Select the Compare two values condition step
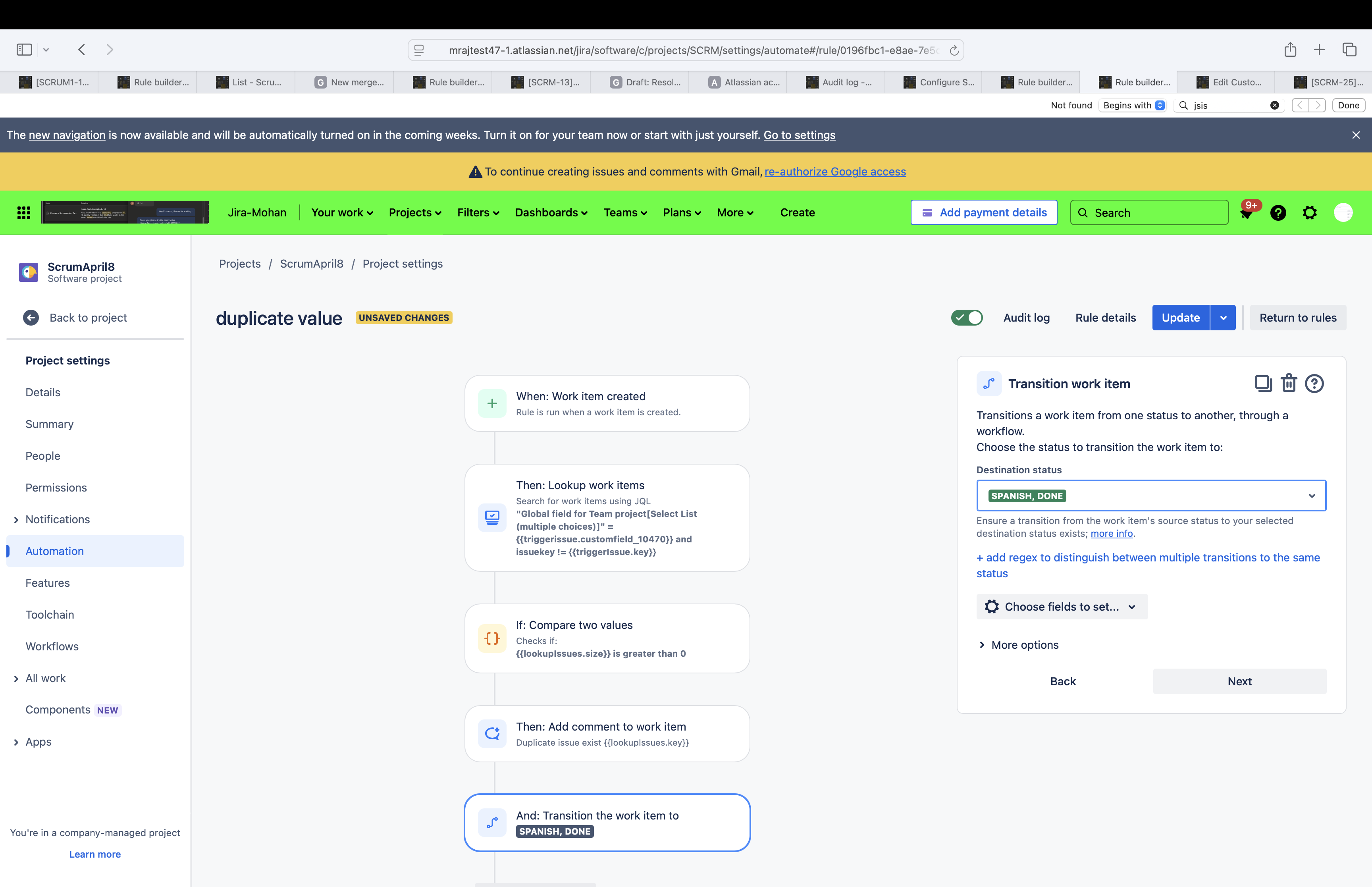Screen dimensions: 1372x887 pyautogui.click(x=607, y=638)
